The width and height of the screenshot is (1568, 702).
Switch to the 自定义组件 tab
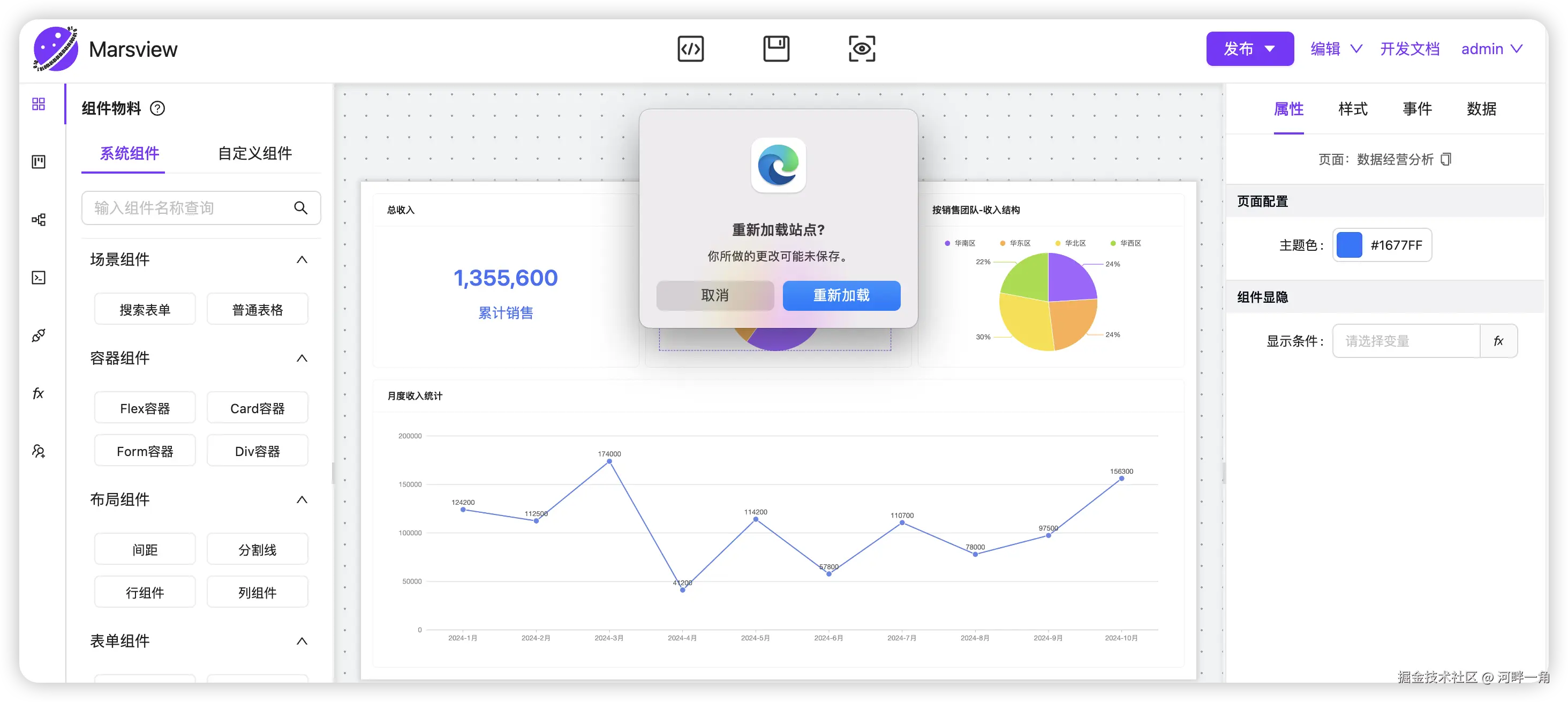(x=255, y=153)
